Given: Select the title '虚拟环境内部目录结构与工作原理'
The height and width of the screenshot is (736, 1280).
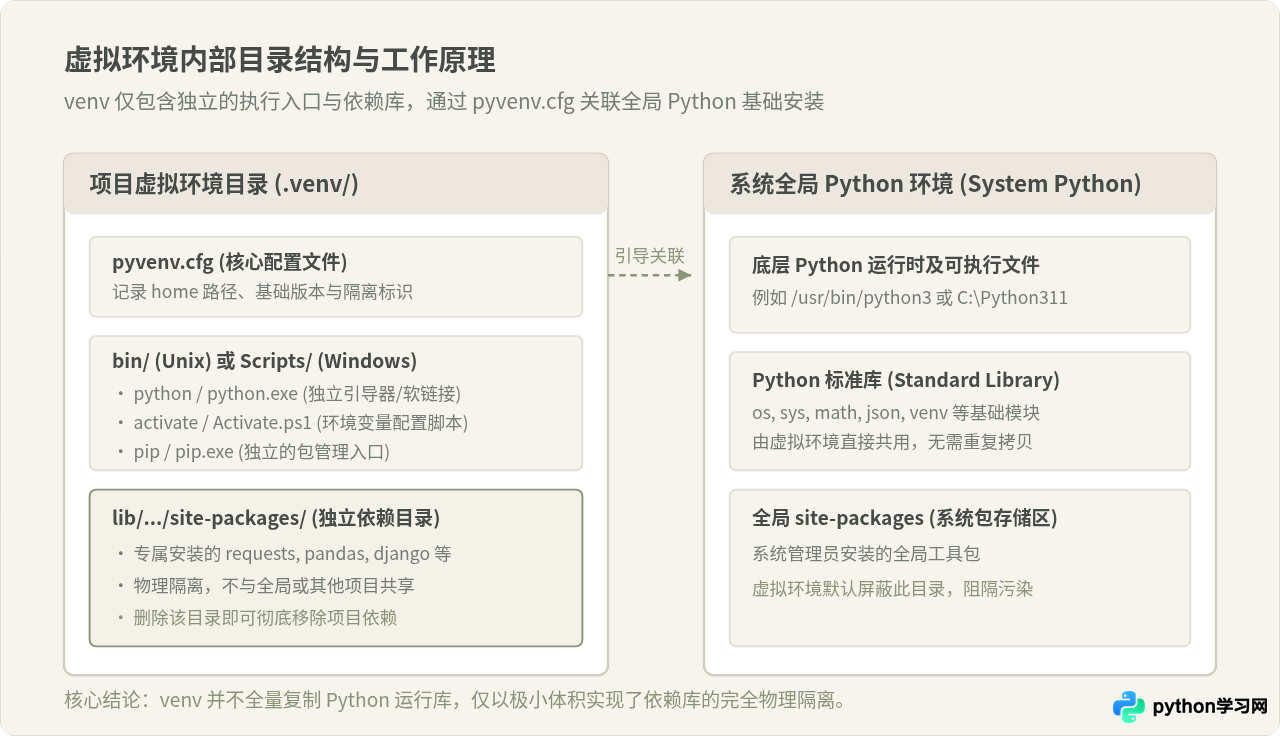Looking at the screenshot, I should tap(280, 60).
